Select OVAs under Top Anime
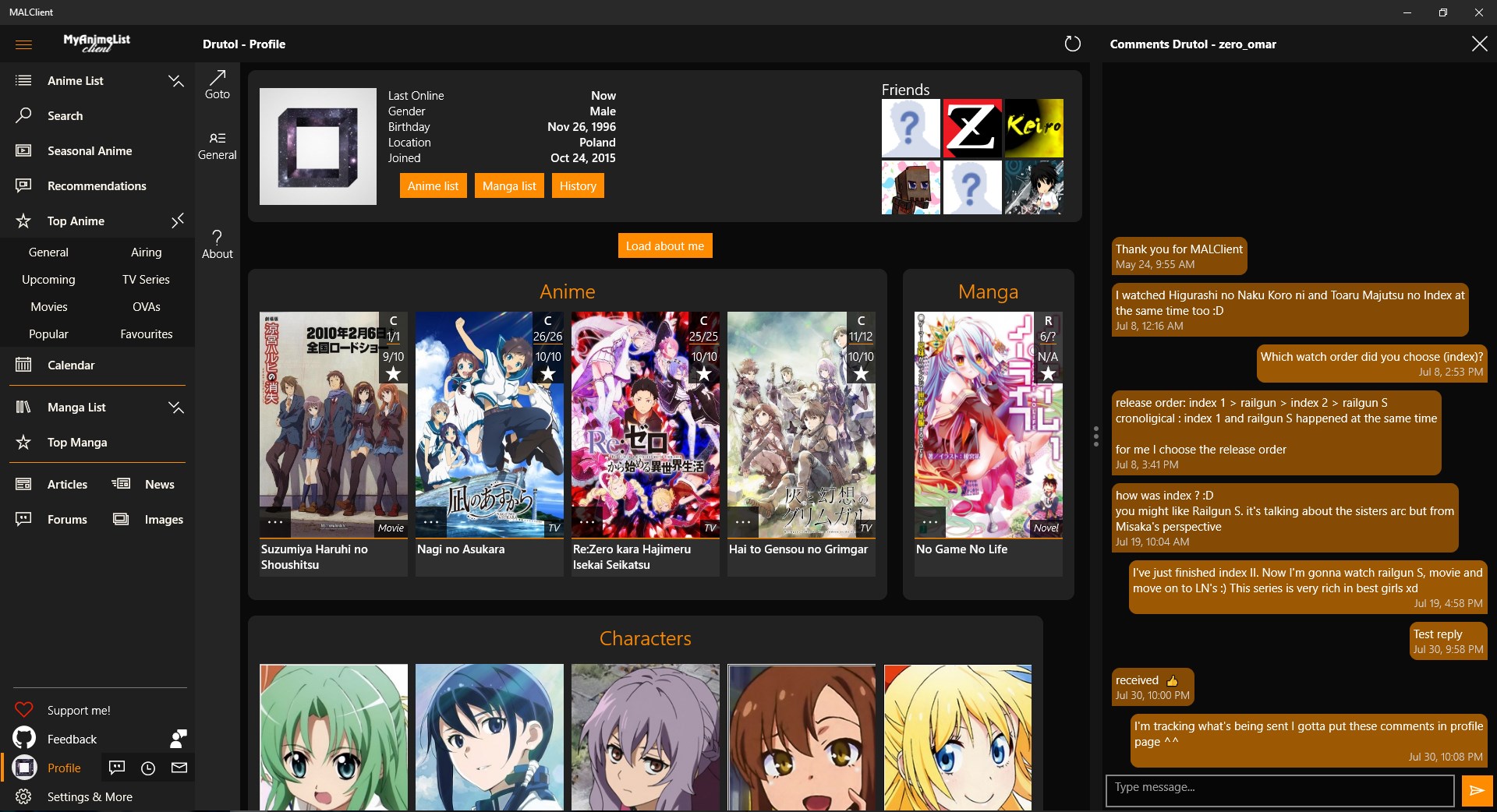This screenshot has width=1497, height=812. pos(147,306)
